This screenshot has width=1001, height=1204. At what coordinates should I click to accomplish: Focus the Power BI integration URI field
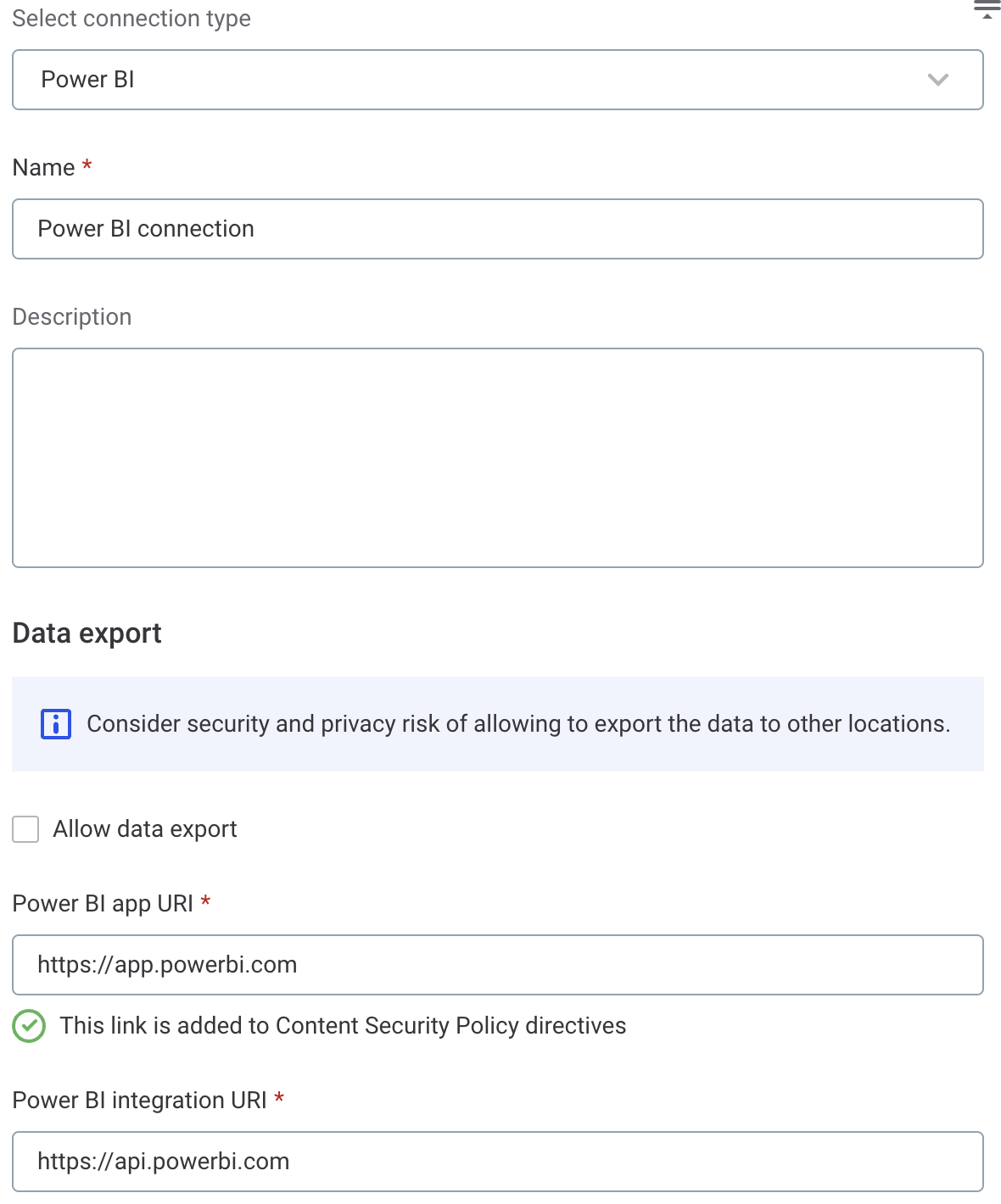(497, 1162)
